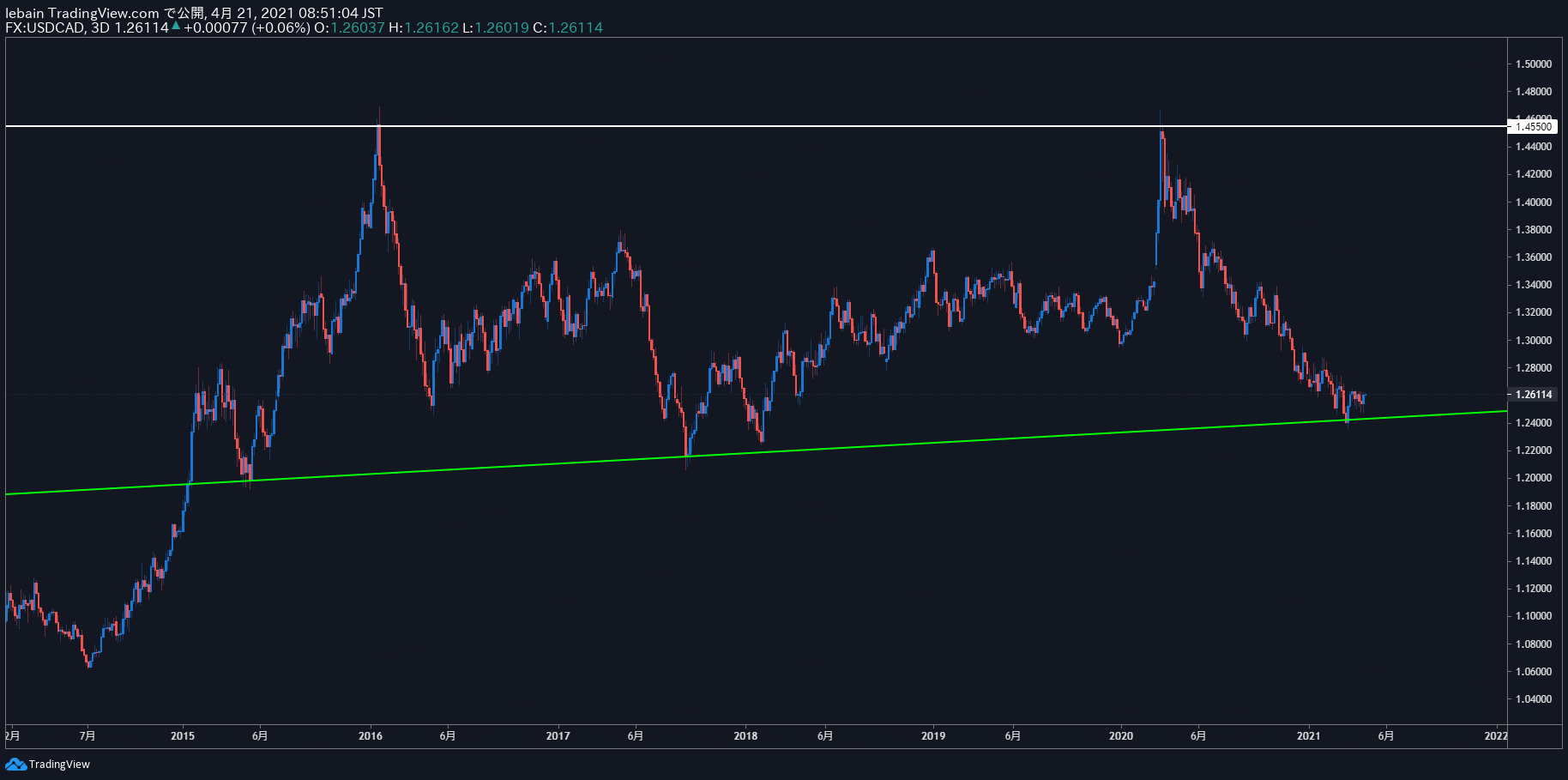Click the C:1.26114 close value

click(568, 27)
